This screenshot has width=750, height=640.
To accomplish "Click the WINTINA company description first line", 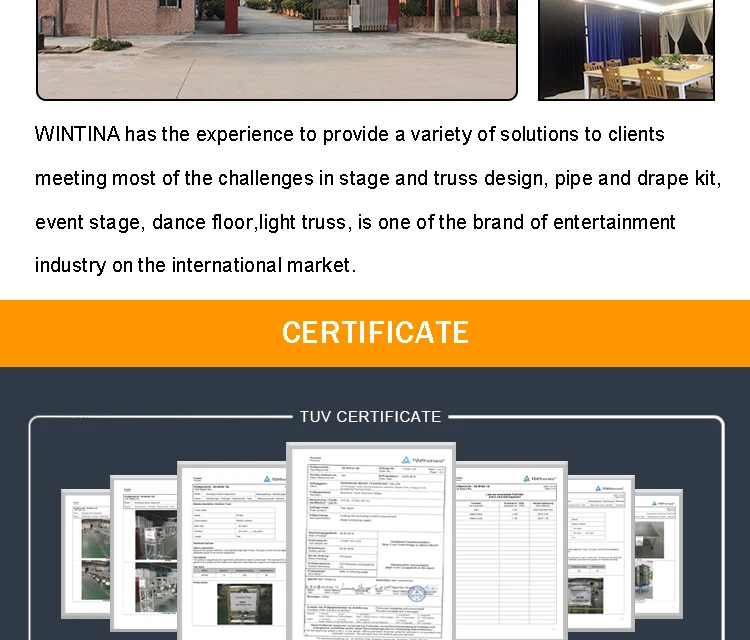I will 350,134.
